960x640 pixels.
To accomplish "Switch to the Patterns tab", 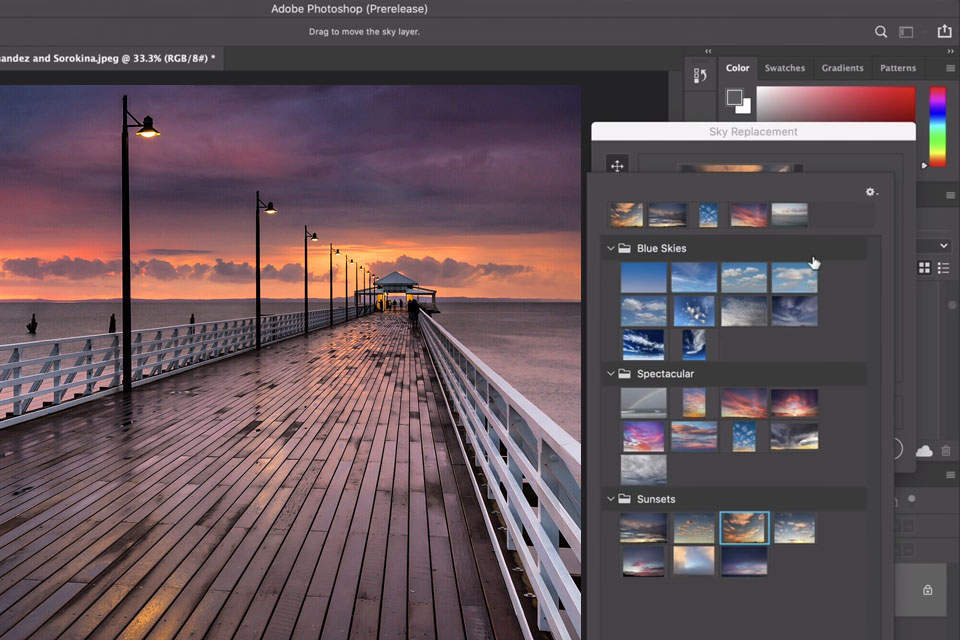I will (898, 68).
